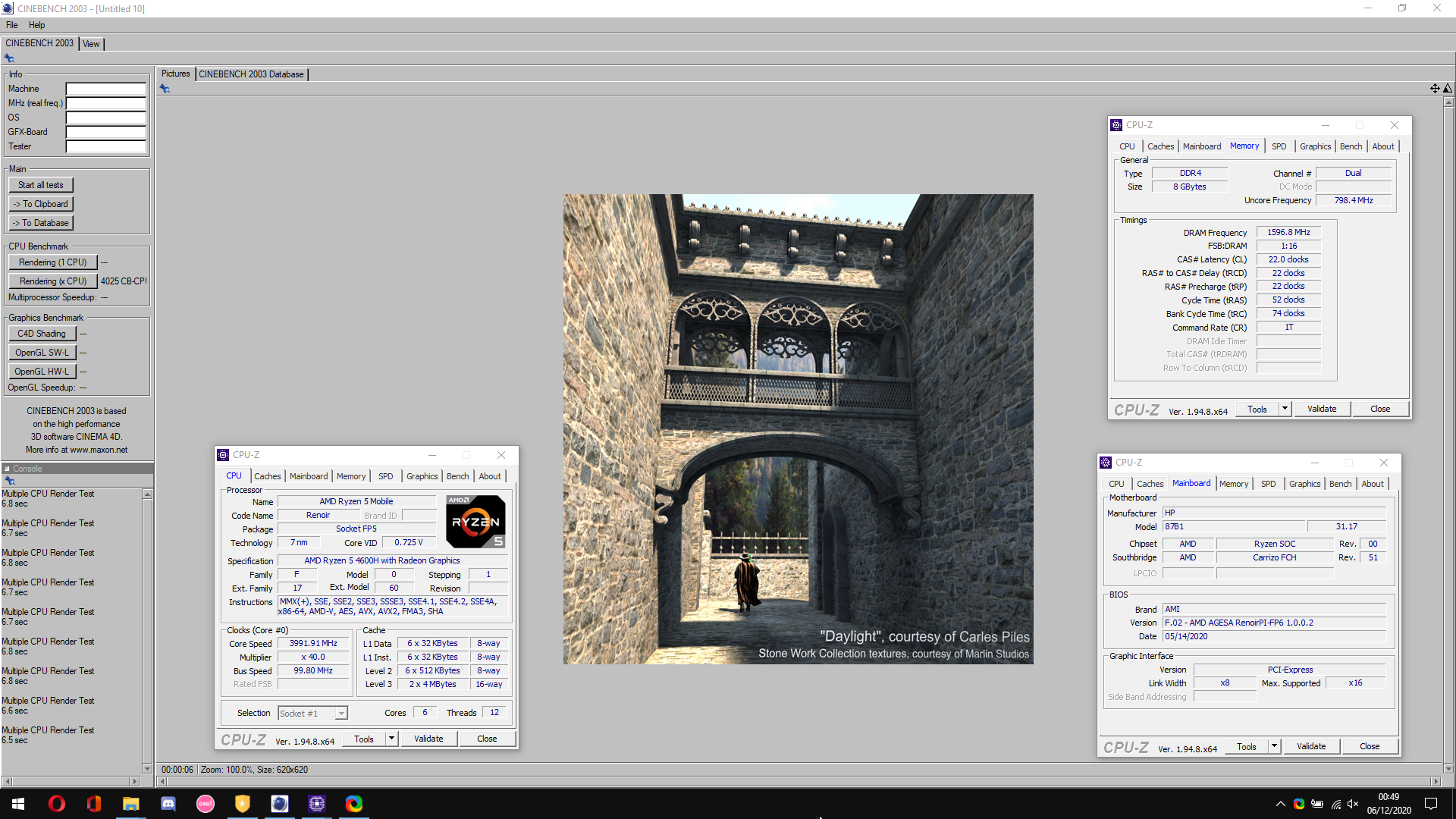1456x819 pixels.
Task: Open Tools dropdown arrow in Memory window
Action: tap(1285, 409)
